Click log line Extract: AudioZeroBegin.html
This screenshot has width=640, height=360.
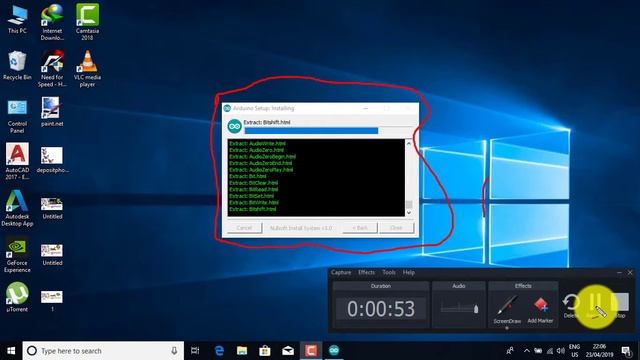(262, 156)
